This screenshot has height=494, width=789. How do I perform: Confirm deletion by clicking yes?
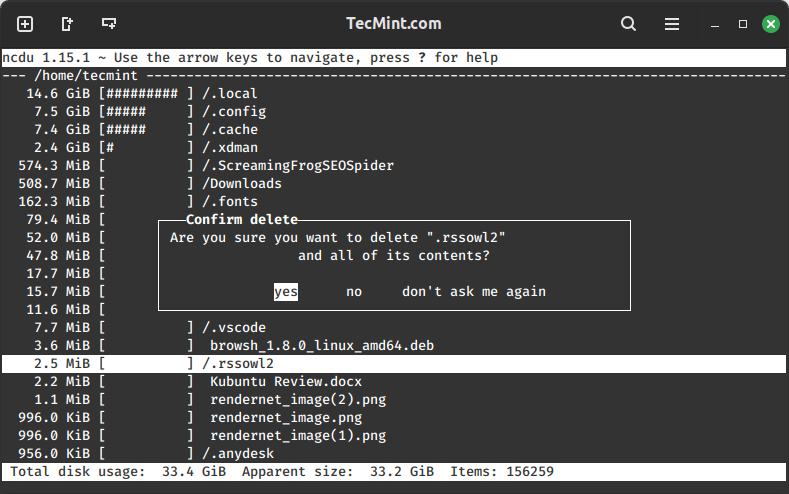[x=286, y=292]
